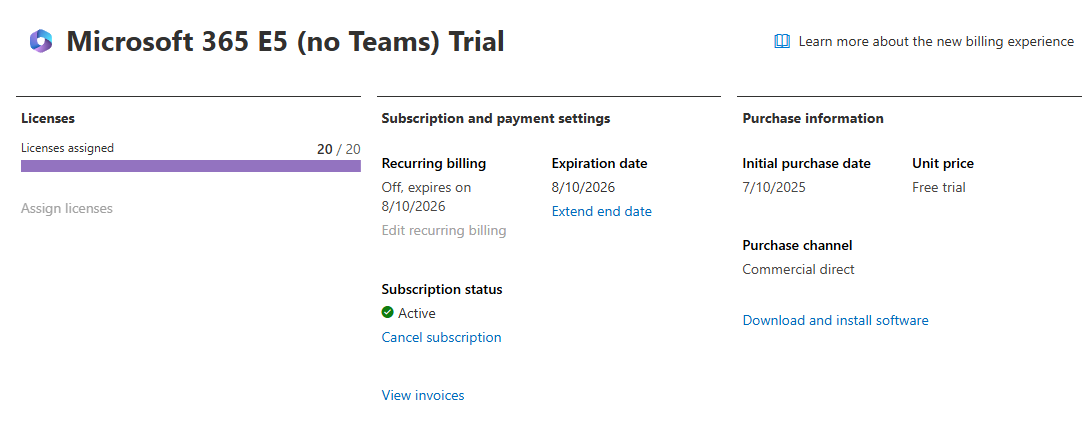Click the Licenses section heading
This screenshot has width=1091, height=440.
(x=48, y=118)
